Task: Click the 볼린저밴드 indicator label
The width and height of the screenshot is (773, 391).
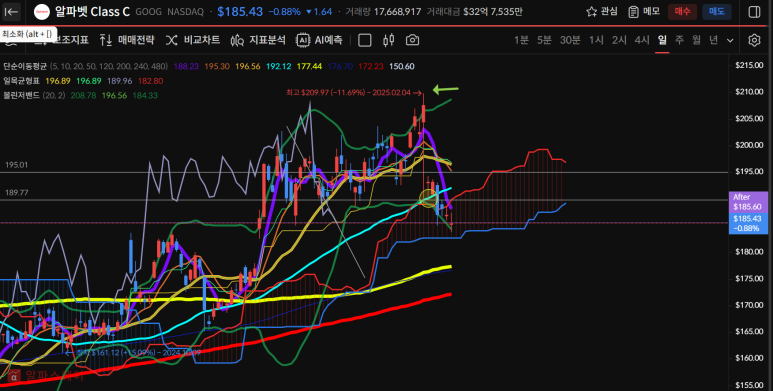Action: (x=21, y=96)
